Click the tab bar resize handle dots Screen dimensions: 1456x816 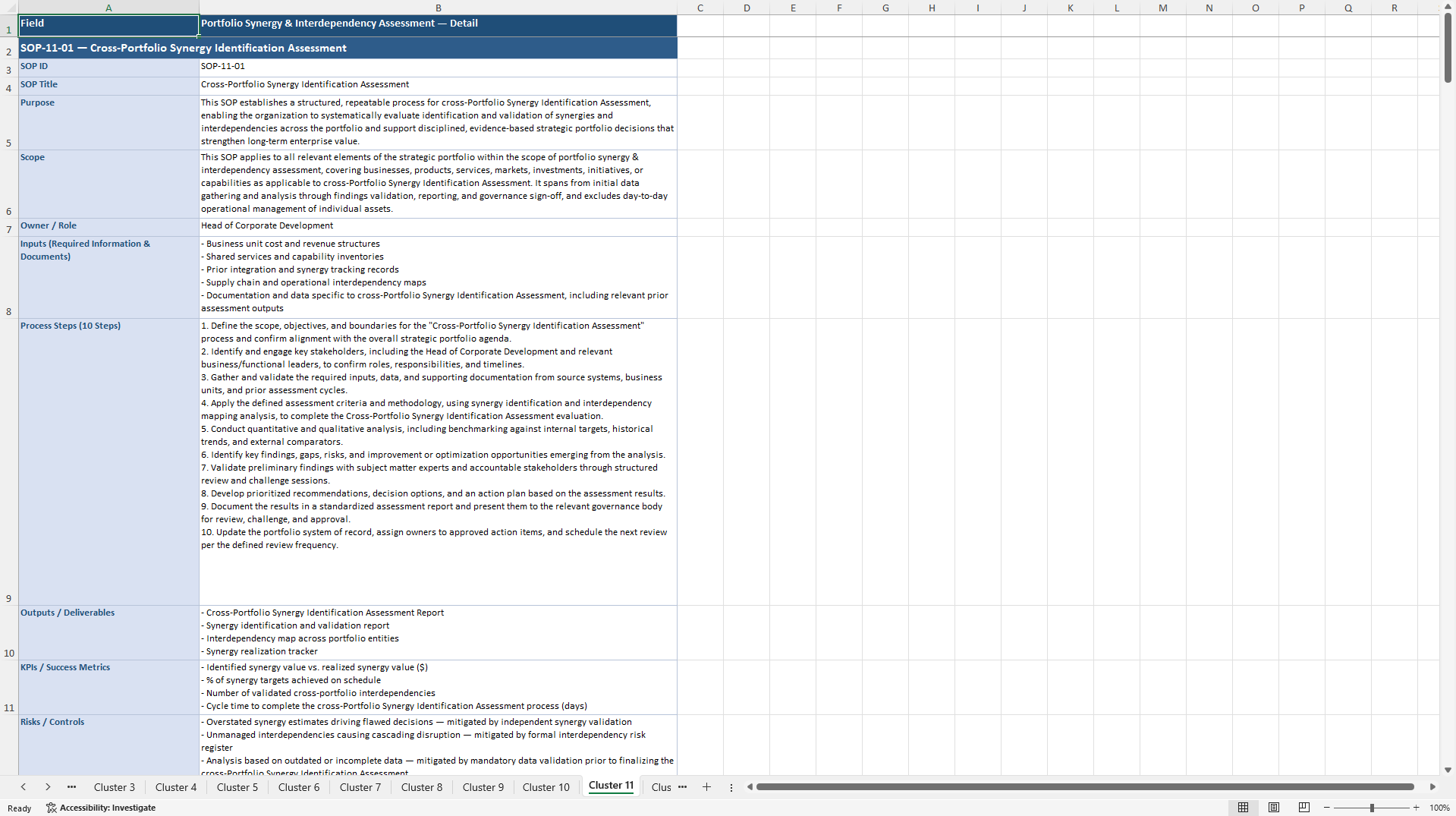731,787
